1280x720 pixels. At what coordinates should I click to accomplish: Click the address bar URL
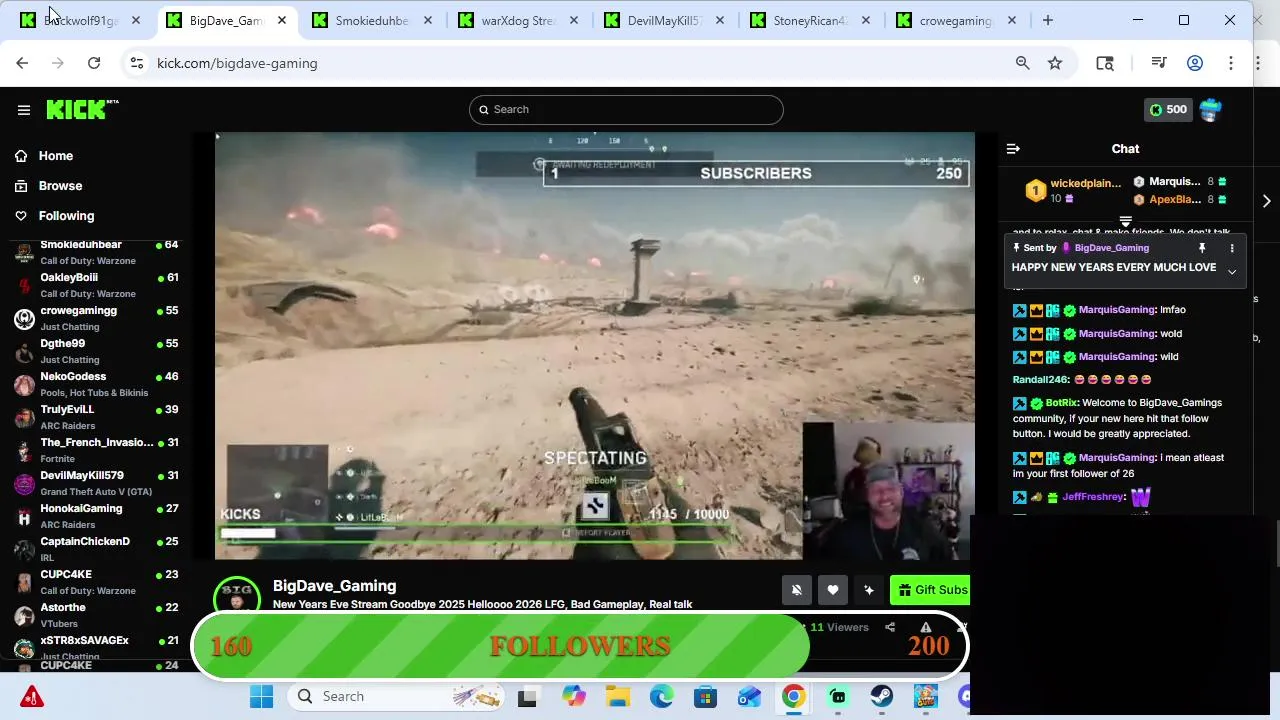[237, 63]
